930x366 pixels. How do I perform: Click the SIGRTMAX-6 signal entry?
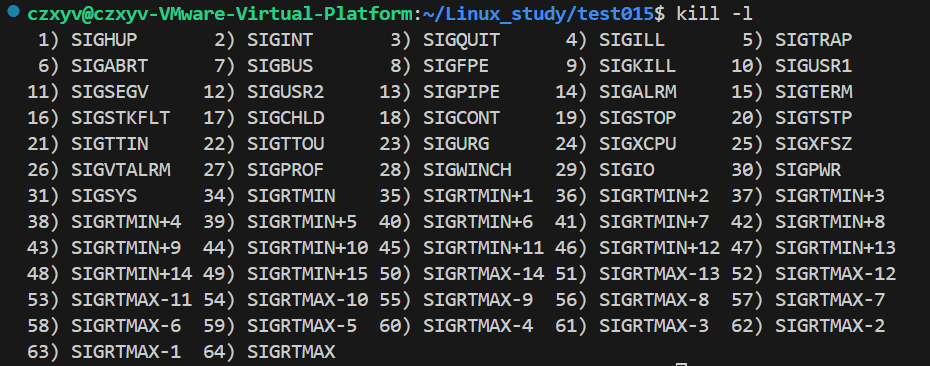click(x=126, y=326)
